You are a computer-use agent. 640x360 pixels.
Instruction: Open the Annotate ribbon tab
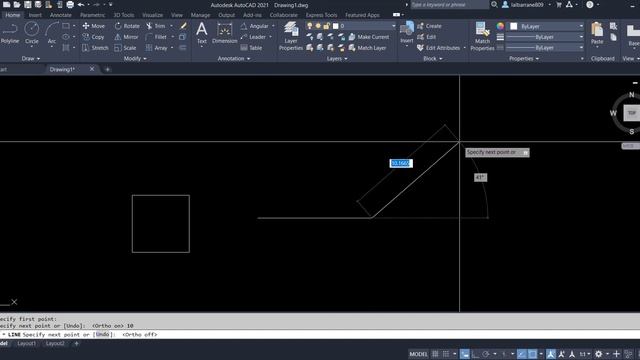pyautogui.click(x=60, y=15)
